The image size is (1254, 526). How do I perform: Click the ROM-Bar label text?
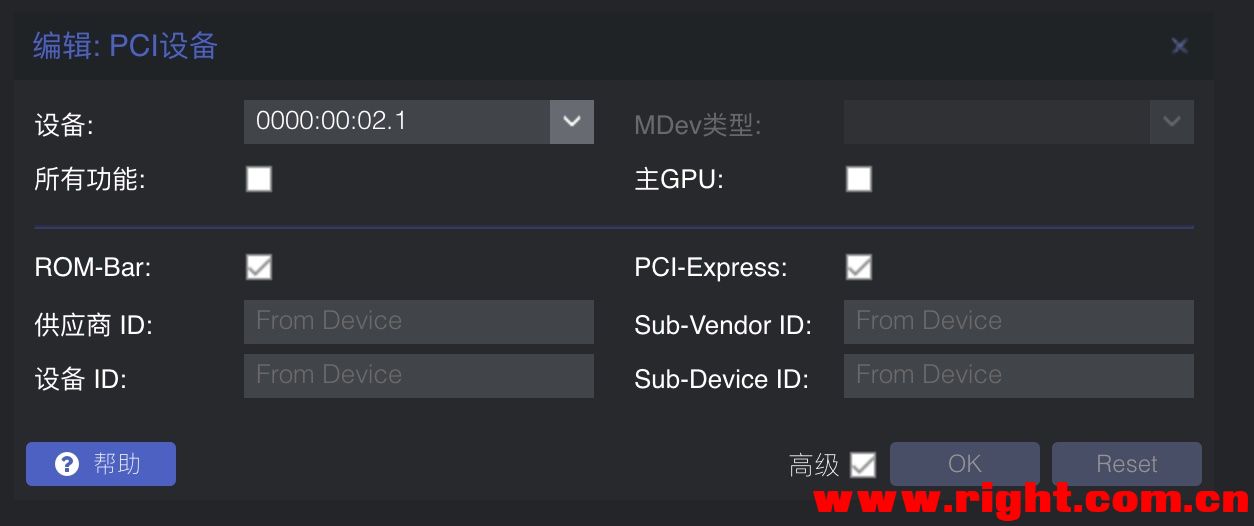pyautogui.click(x=93, y=268)
